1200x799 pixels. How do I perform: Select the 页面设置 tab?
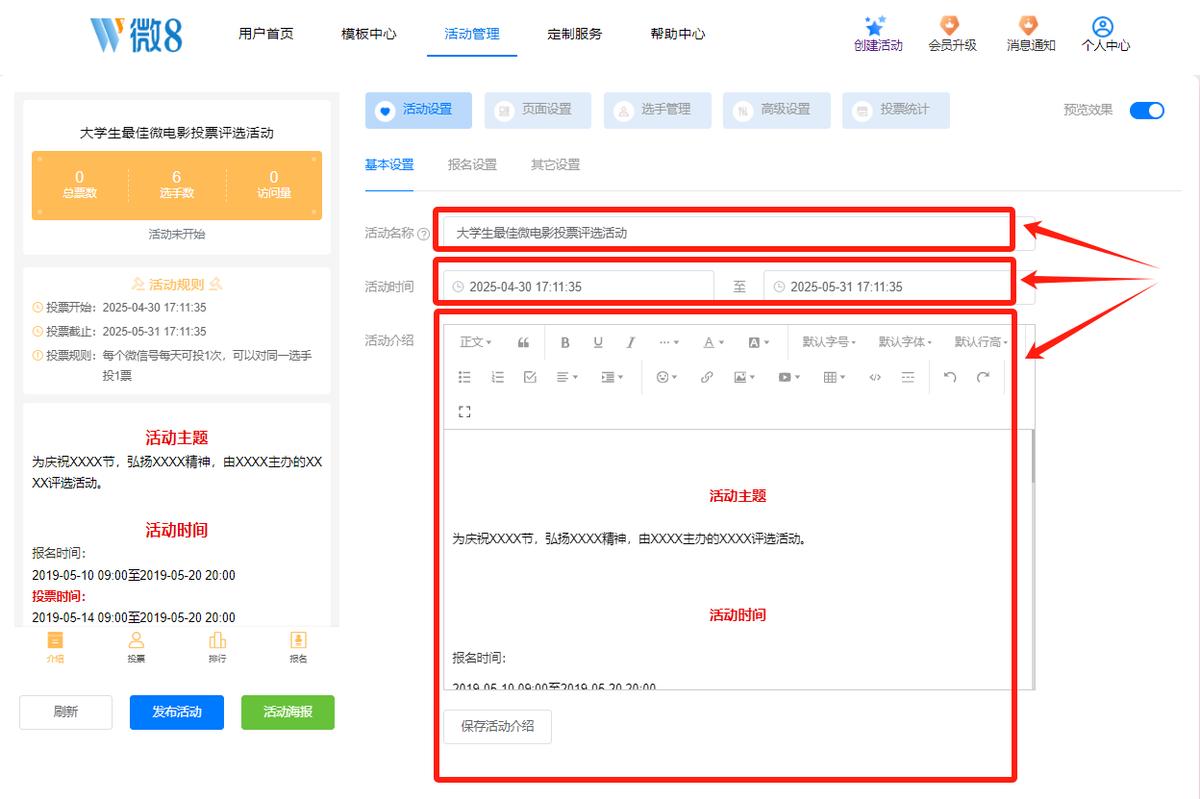537,110
